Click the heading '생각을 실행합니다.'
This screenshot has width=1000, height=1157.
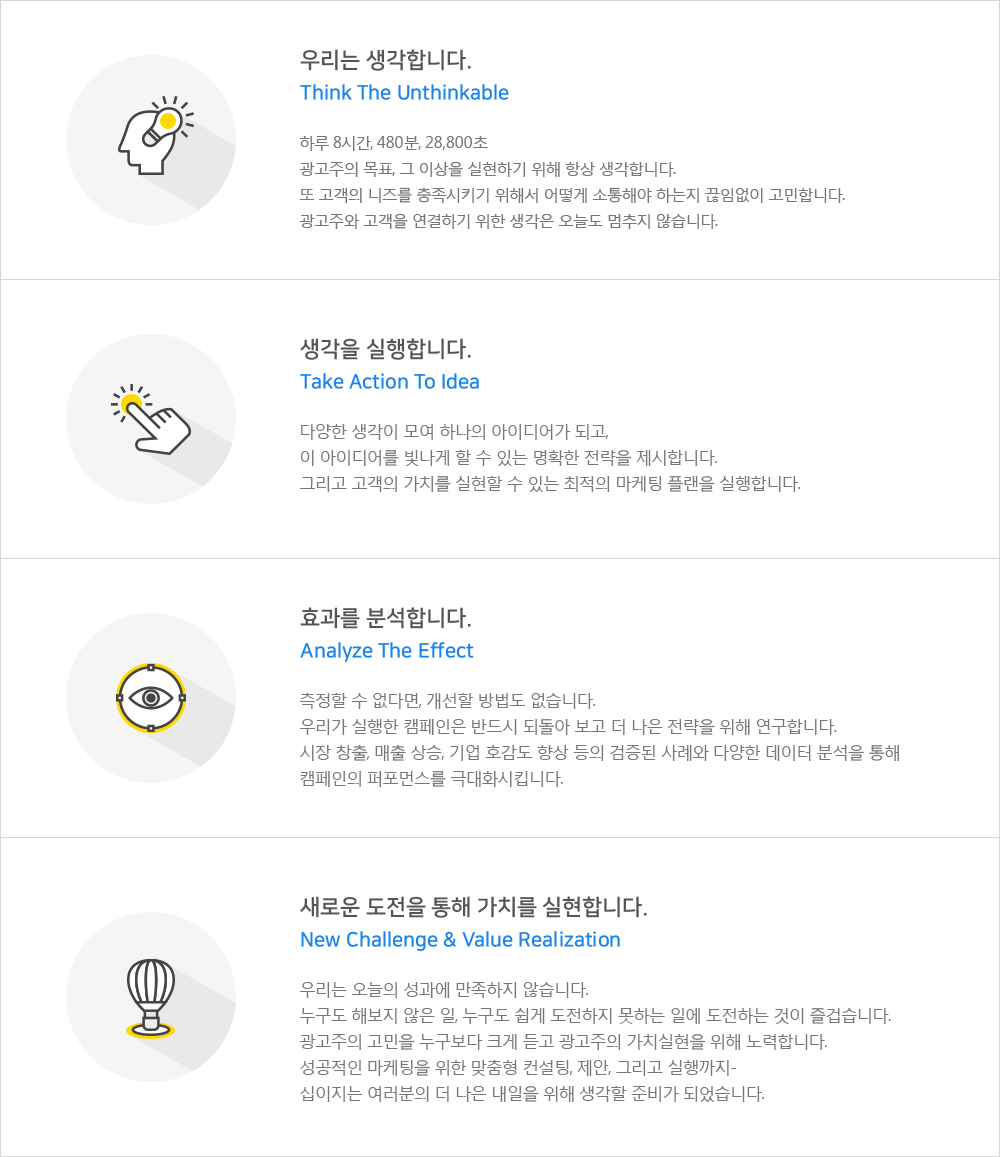pos(385,349)
